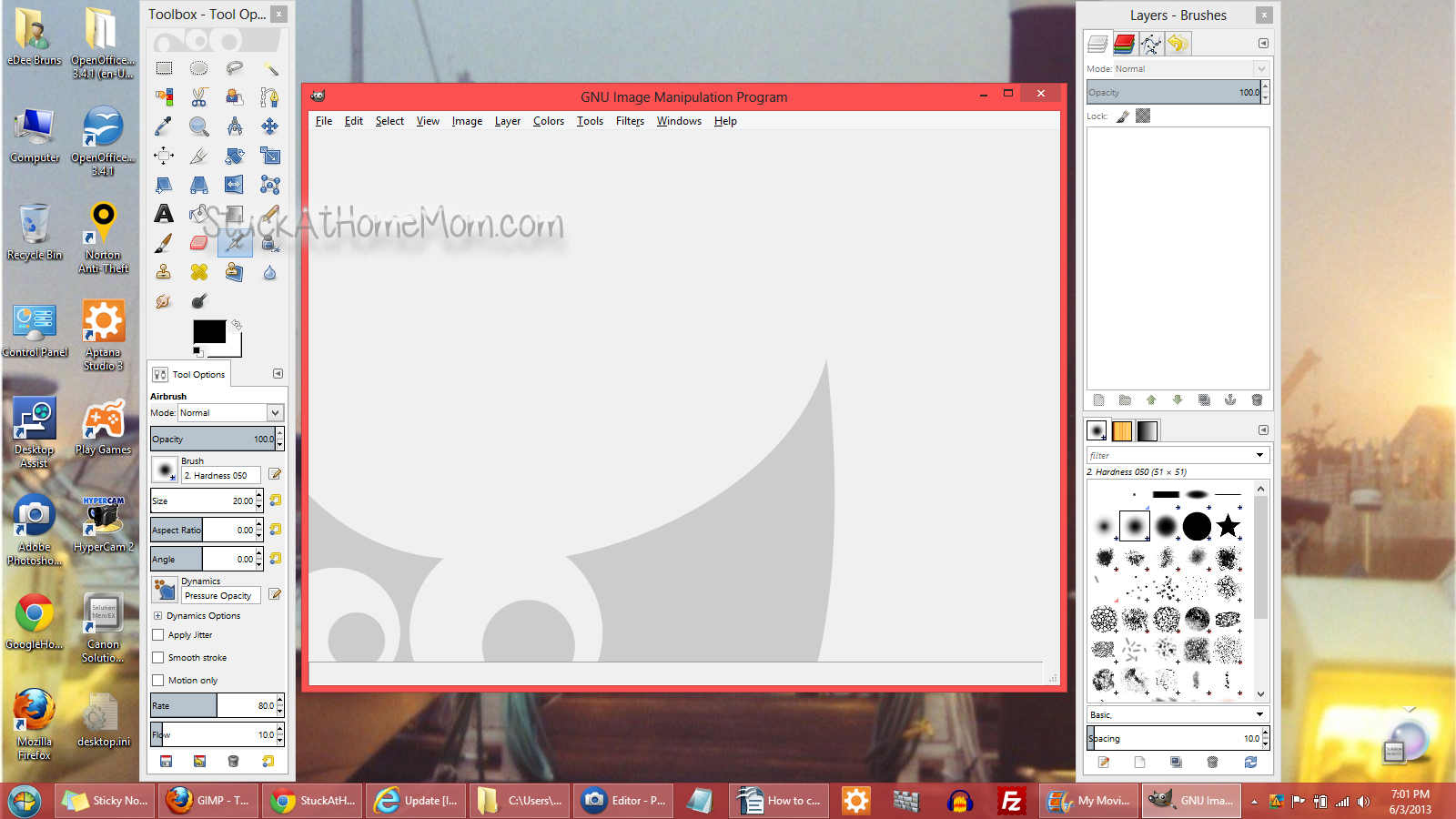Select the Flip tool

(x=235, y=185)
